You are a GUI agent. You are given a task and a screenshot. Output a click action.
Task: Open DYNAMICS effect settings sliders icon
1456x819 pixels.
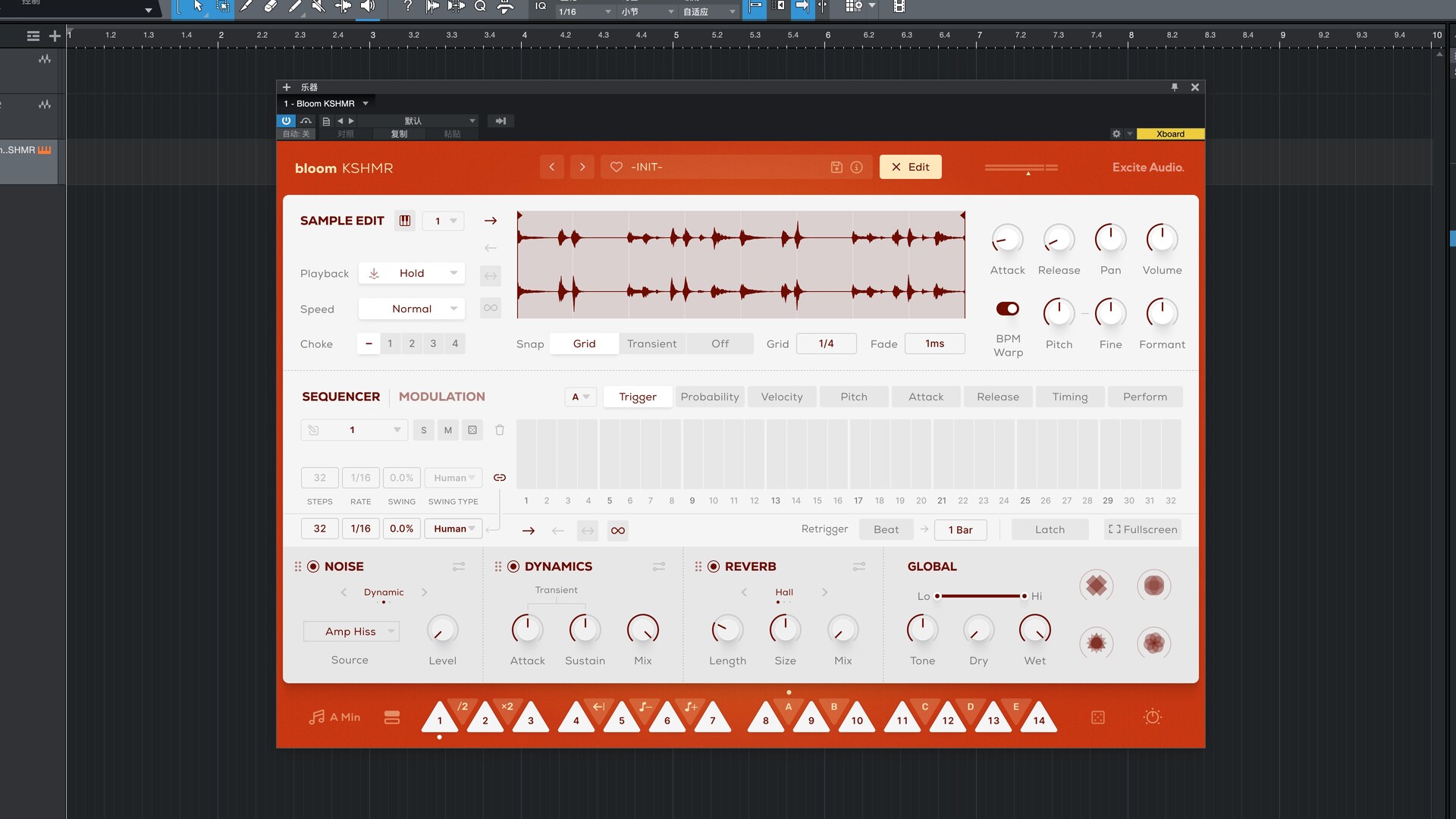tap(659, 566)
